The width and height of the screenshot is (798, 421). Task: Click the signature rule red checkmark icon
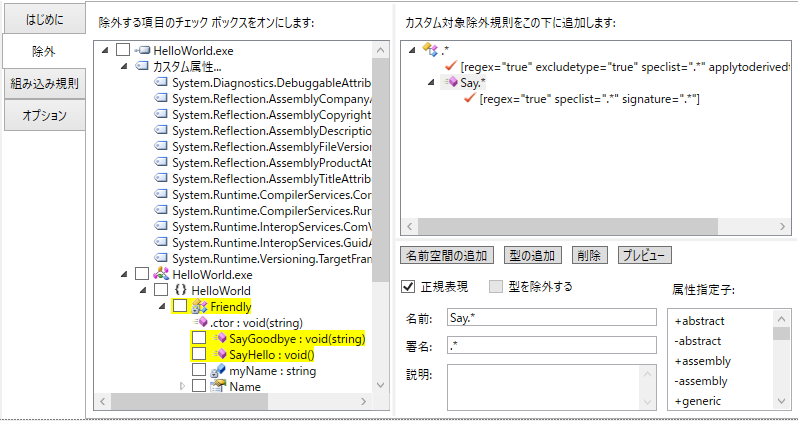pos(470,98)
